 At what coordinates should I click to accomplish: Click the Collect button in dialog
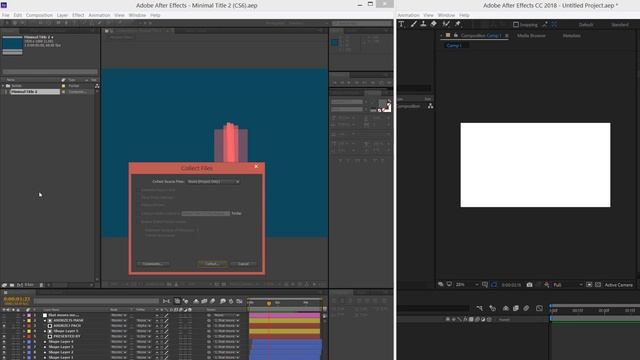(x=212, y=264)
